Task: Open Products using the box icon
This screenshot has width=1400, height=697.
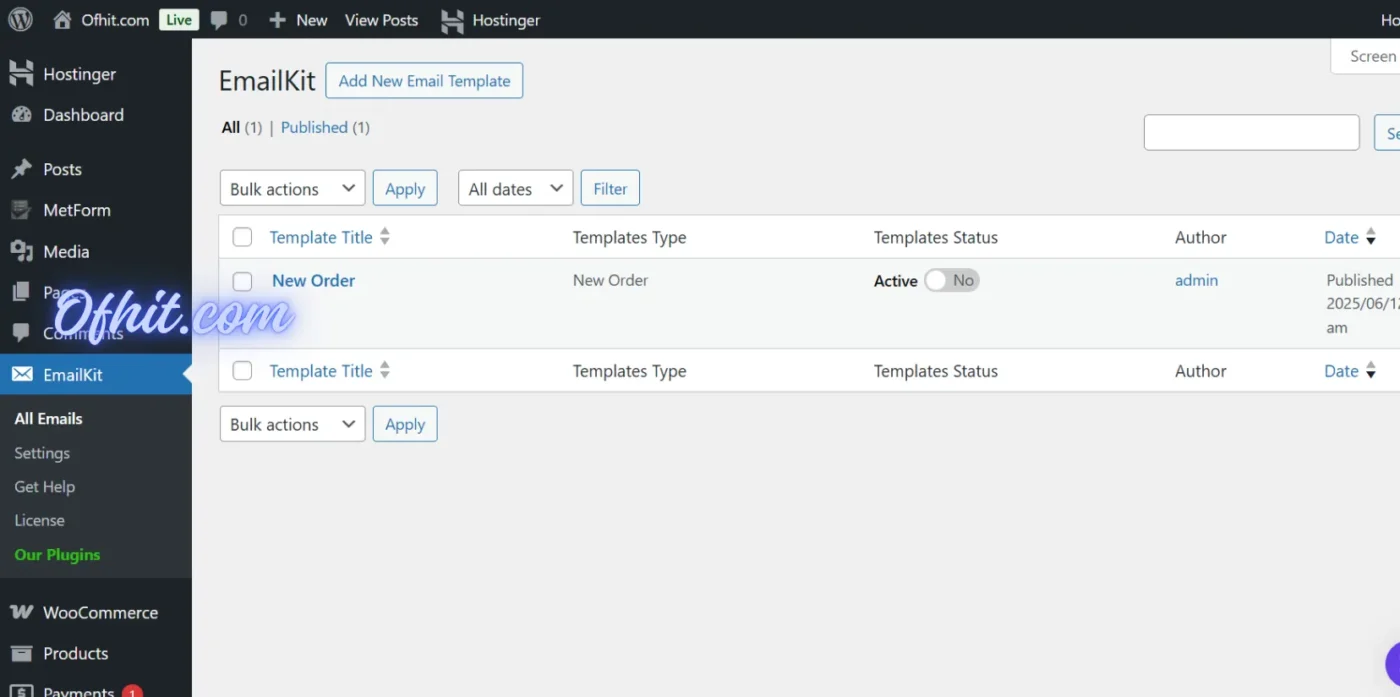Action: 20,653
